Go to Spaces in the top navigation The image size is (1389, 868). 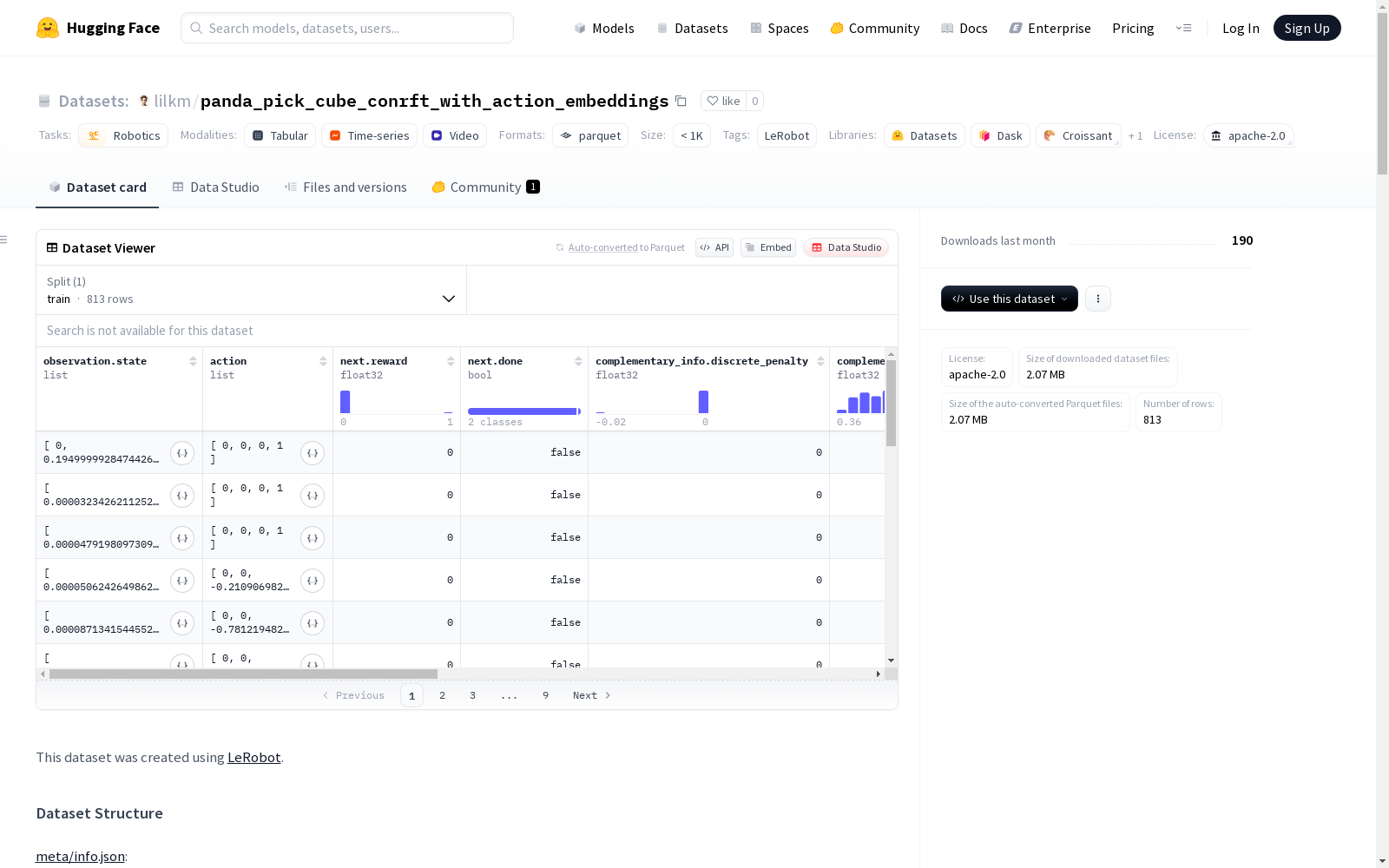[780, 28]
